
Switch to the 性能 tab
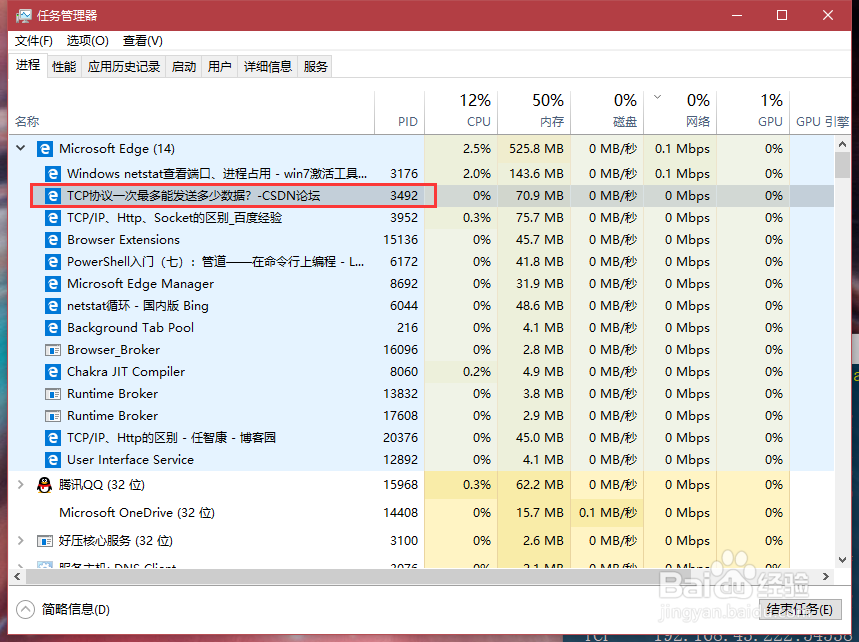[x=64, y=67]
